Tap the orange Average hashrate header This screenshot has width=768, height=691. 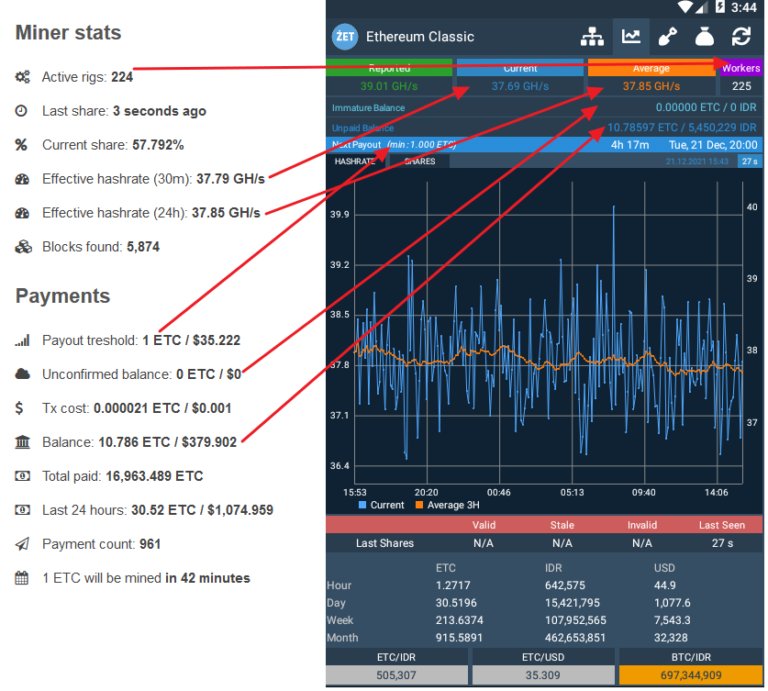click(651, 68)
